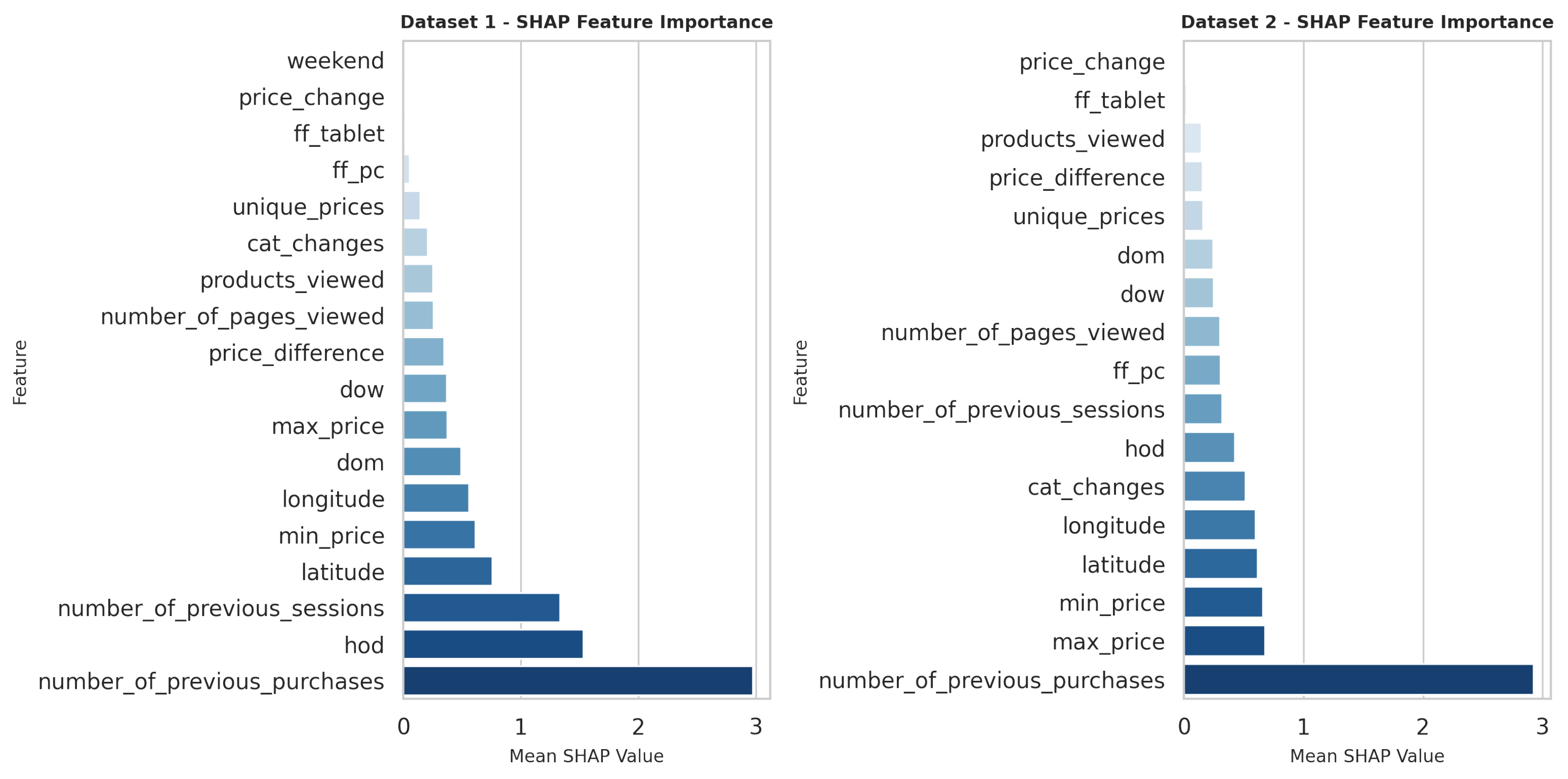Image resolution: width=1568 pixels, height=779 pixels.
Task: Click the Dataset 1 chart title
Action: (586, 22)
